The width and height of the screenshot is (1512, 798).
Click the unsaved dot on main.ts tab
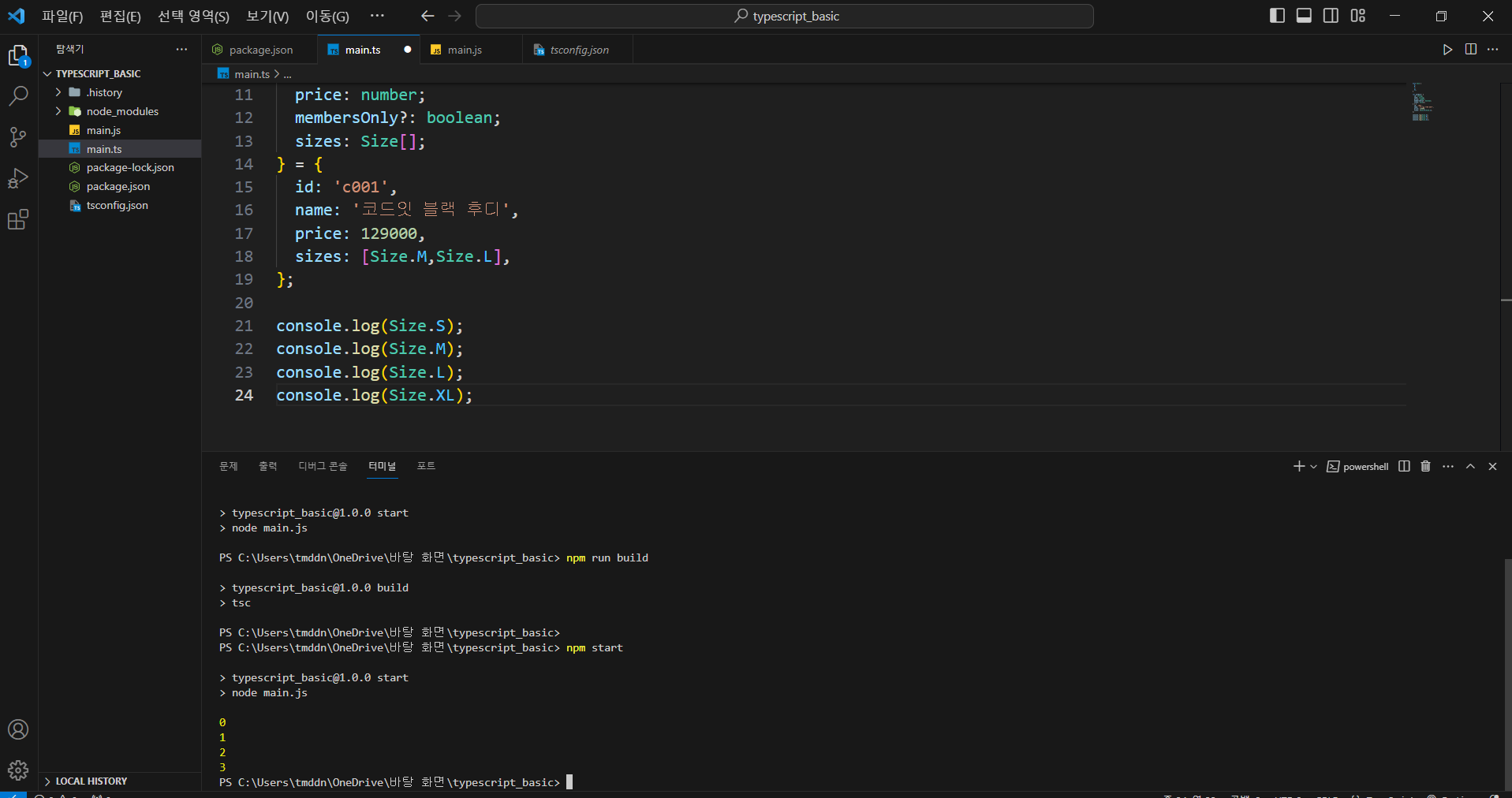407,50
